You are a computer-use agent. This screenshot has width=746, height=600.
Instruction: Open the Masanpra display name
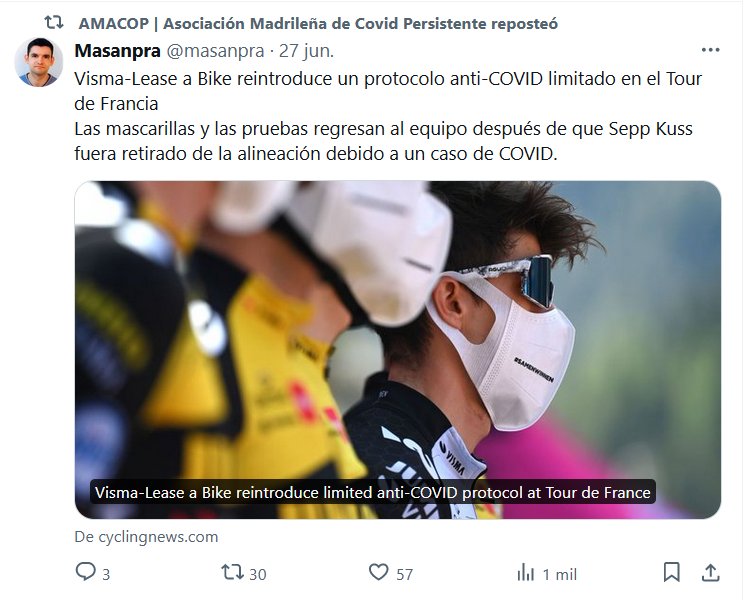(118, 51)
